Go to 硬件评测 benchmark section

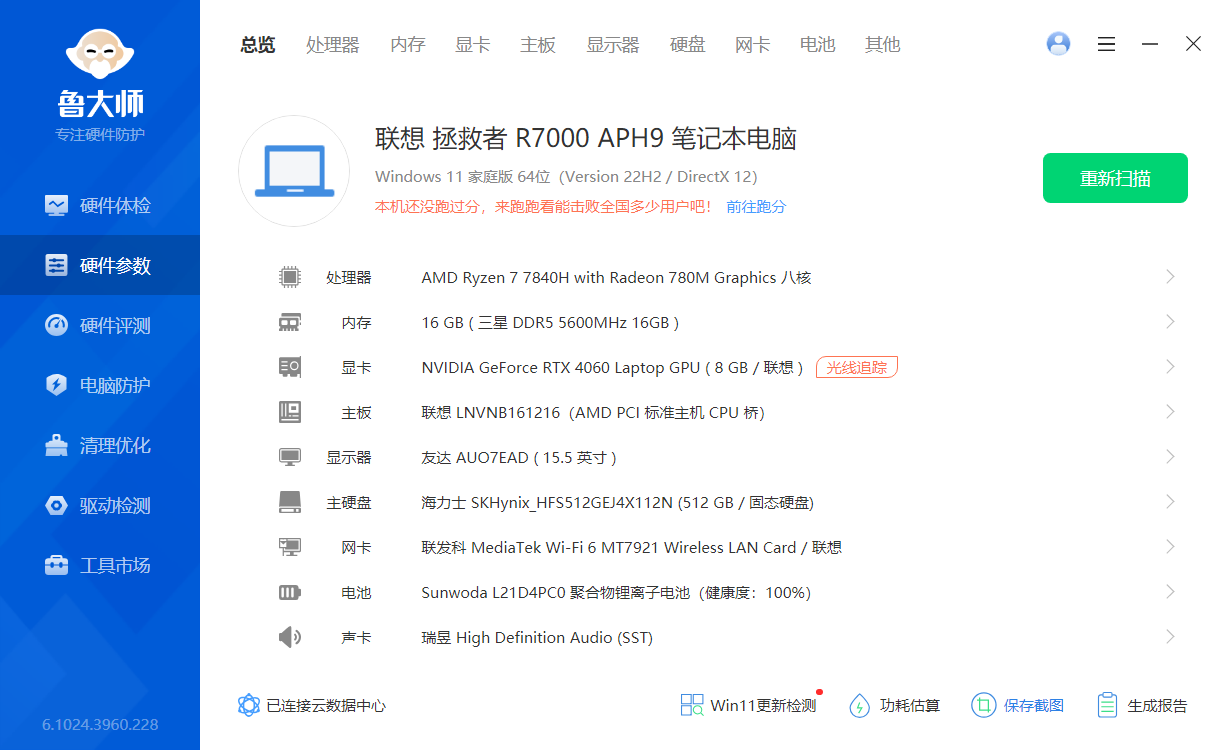click(100, 325)
